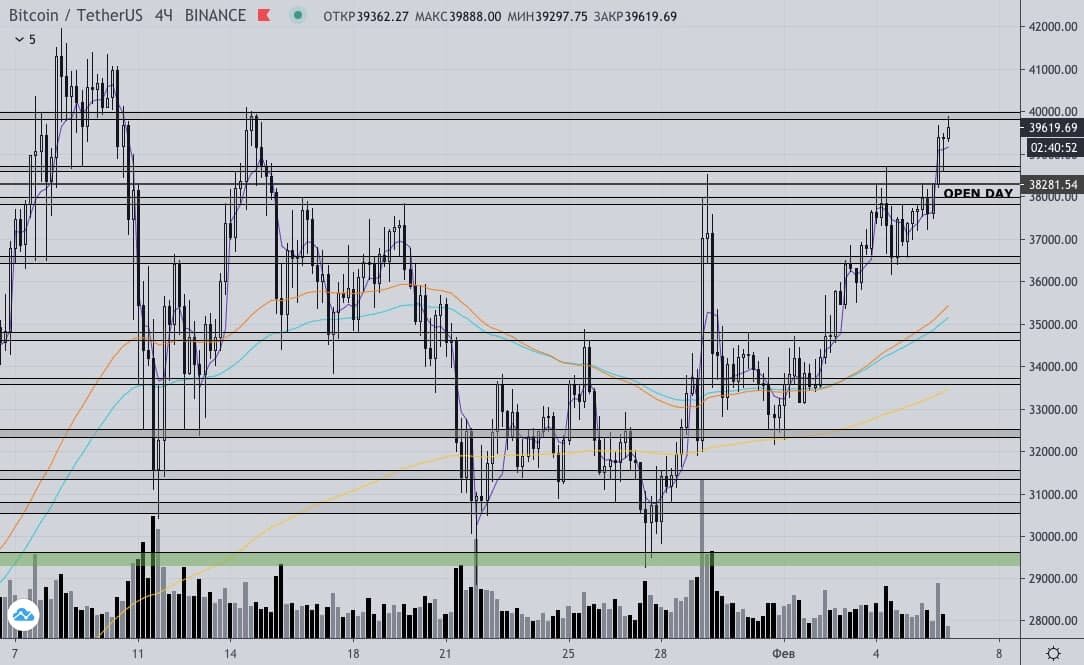Click the current price label 39619.69
Viewport: 1084px width, 665px height.
(1052, 127)
